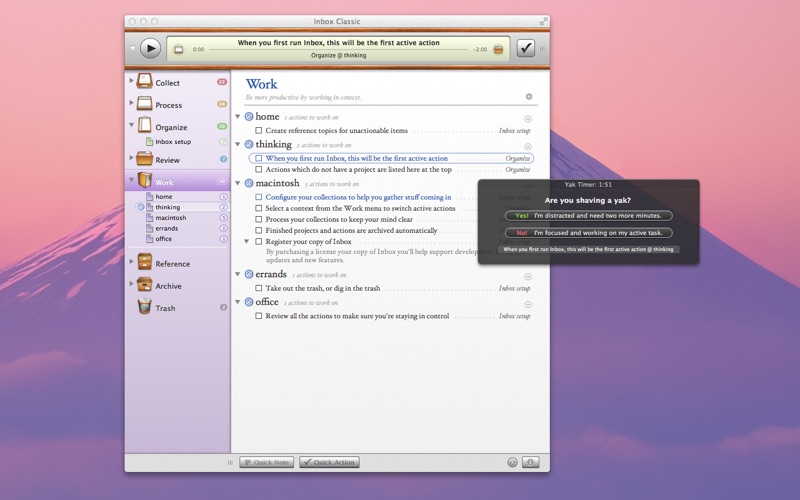Click the context icon beside the office heading
This screenshot has height=500, width=800.
[249, 302]
